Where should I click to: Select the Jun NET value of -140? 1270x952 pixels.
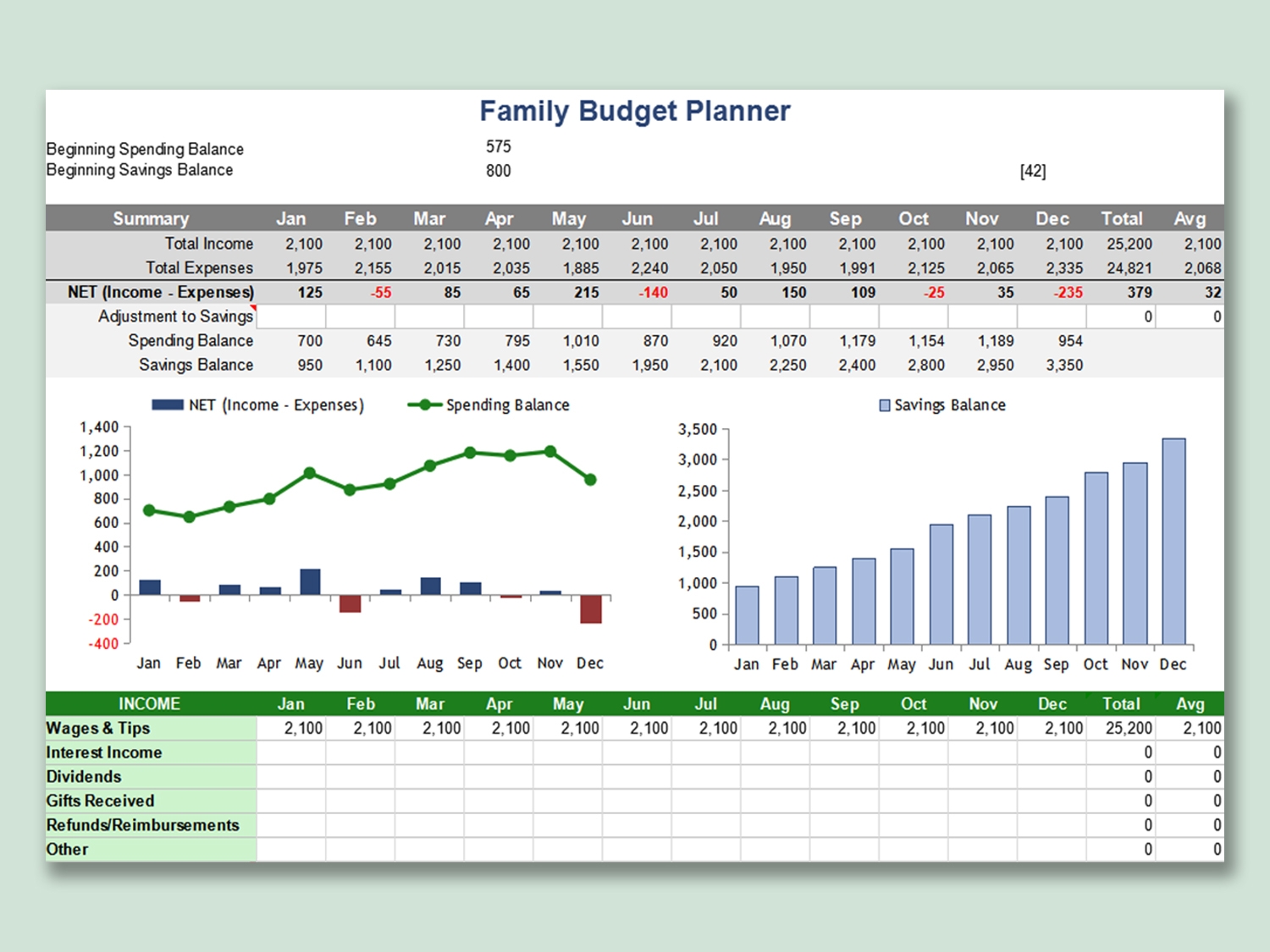click(653, 293)
